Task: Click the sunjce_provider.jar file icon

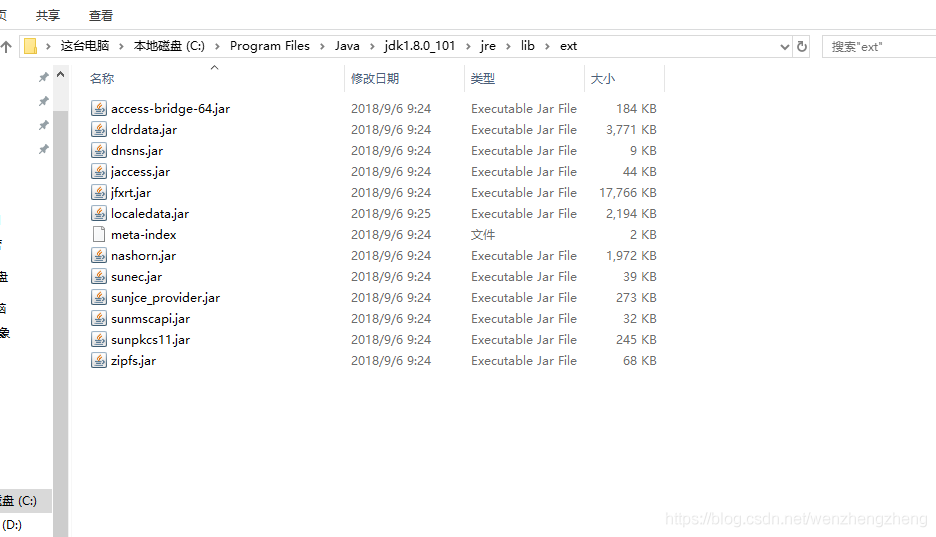Action: pyautogui.click(x=99, y=297)
